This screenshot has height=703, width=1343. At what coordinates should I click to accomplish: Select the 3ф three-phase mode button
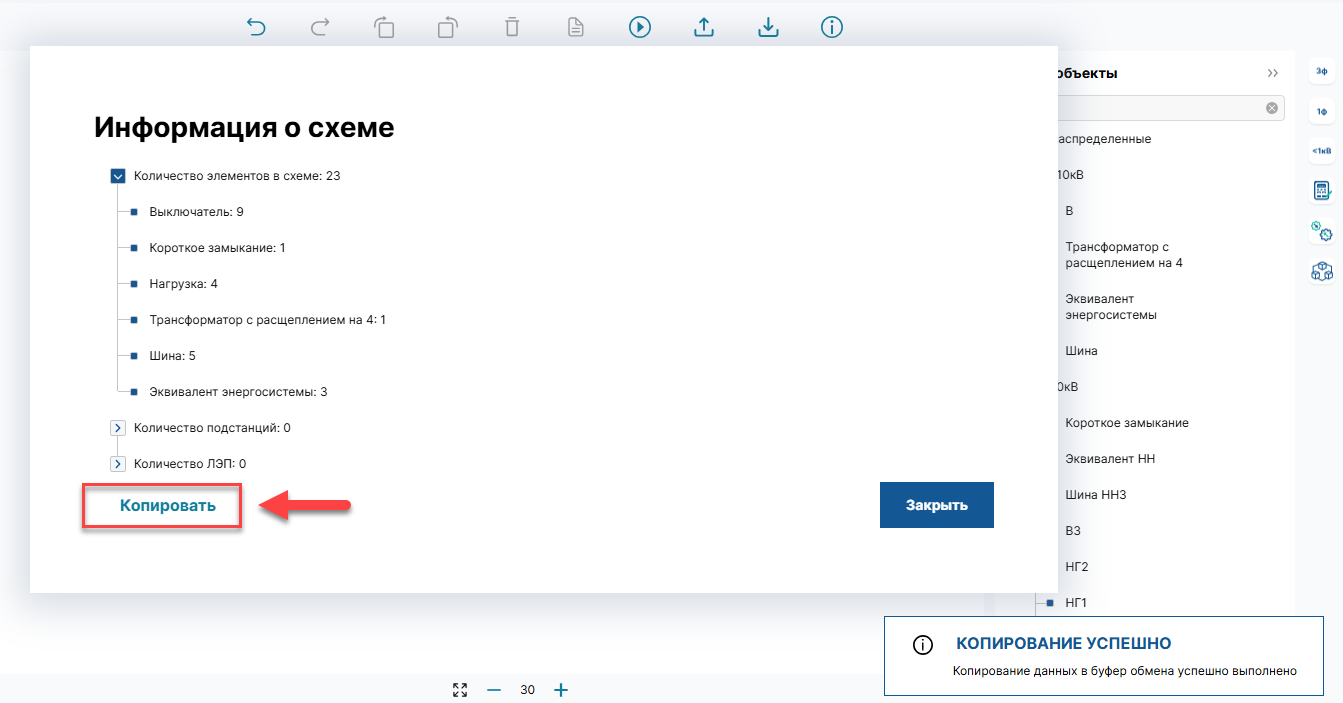1322,71
